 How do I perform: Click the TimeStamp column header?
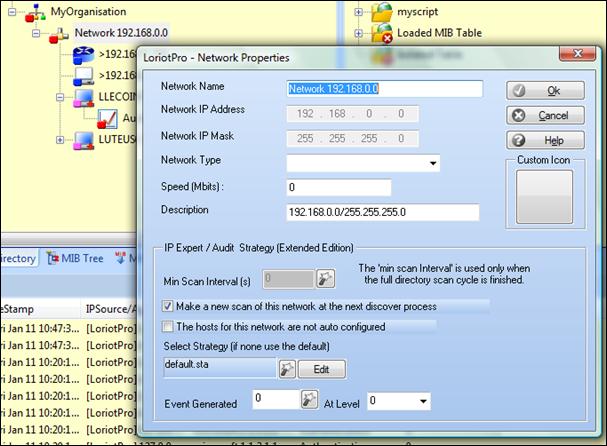[40, 309]
